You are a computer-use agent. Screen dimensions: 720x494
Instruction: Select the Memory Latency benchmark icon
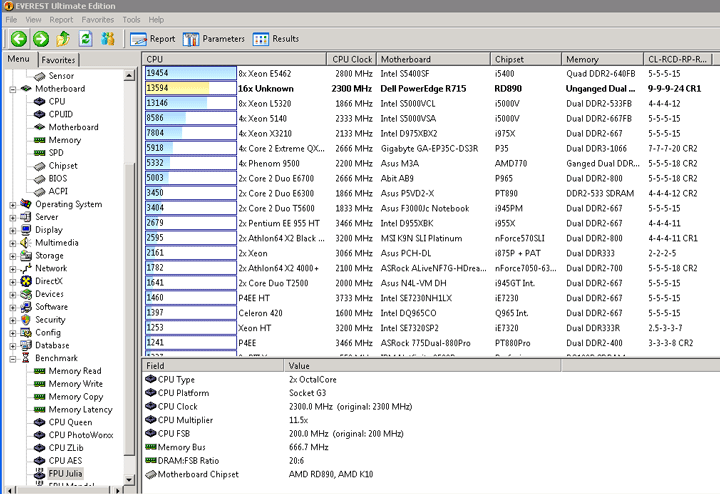(40, 410)
